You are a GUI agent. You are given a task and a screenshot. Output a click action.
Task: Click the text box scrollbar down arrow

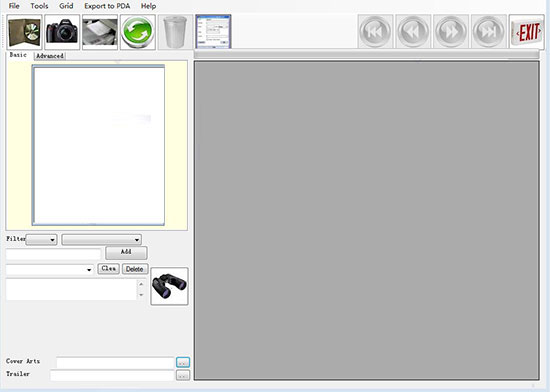point(141,295)
